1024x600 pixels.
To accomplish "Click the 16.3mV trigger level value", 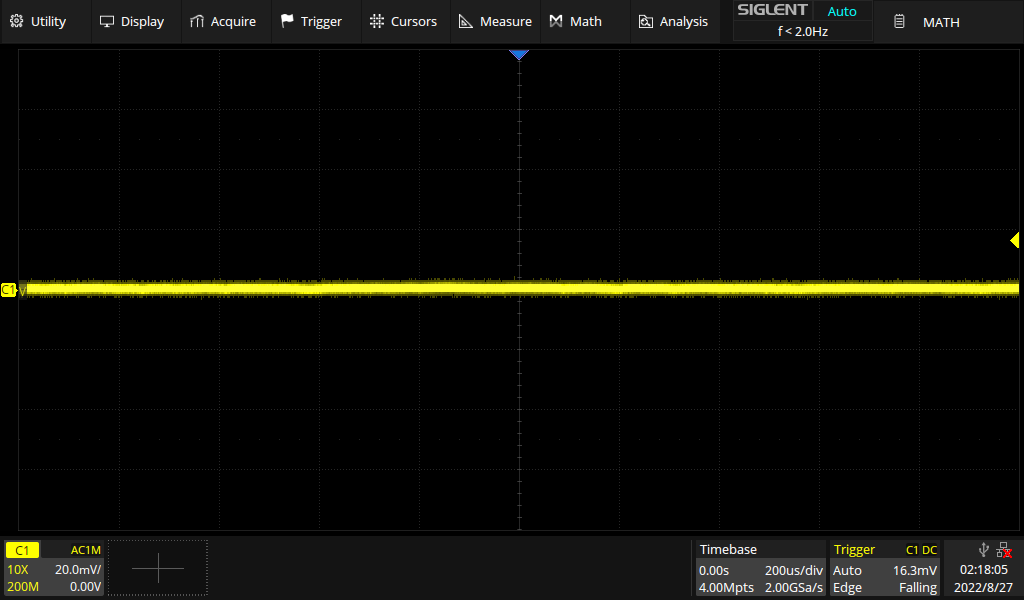I will [x=914, y=570].
